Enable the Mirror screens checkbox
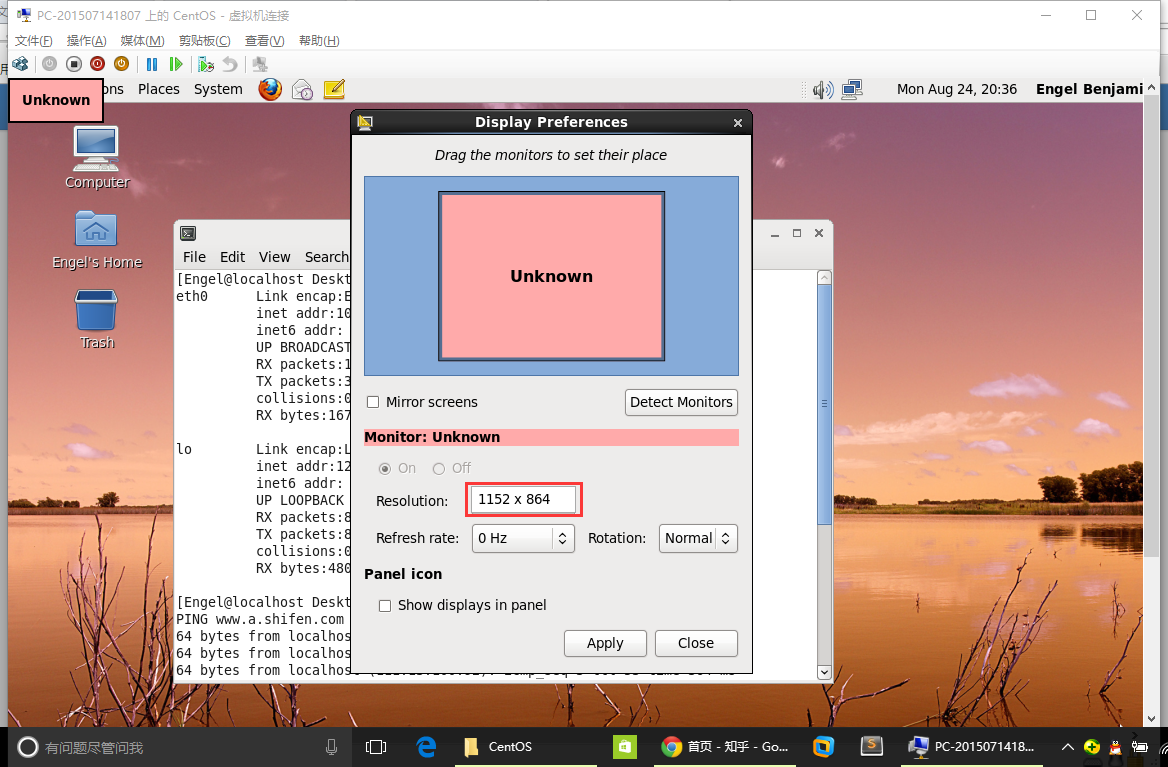Viewport: 1168px width, 767px height. coord(373,402)
